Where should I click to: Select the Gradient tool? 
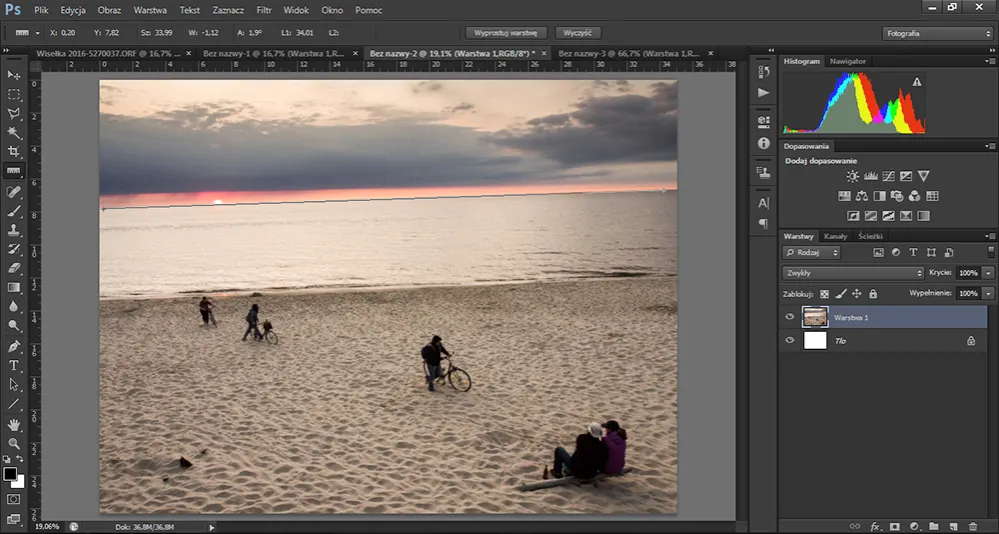13,287
